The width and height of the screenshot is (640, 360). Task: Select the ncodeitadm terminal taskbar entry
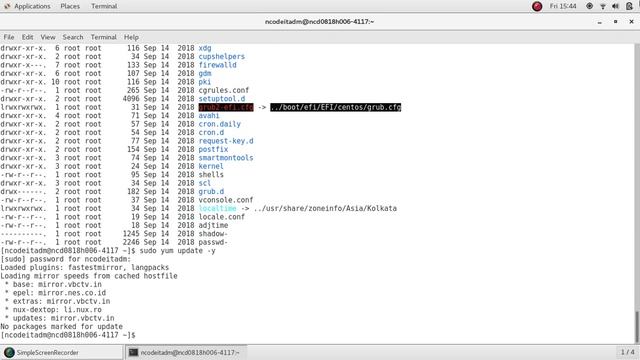[185, 352]
